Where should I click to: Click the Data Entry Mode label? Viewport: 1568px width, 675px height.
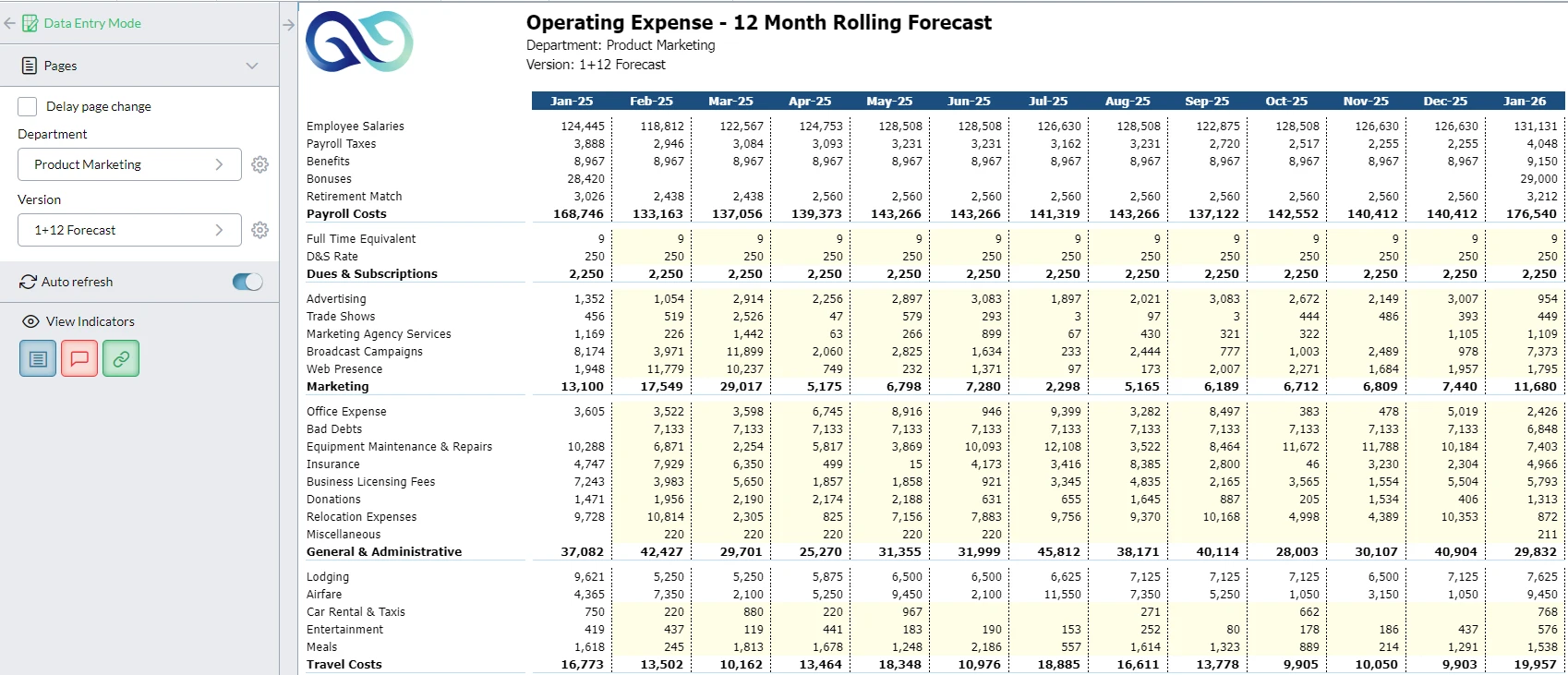pos(92,23)
